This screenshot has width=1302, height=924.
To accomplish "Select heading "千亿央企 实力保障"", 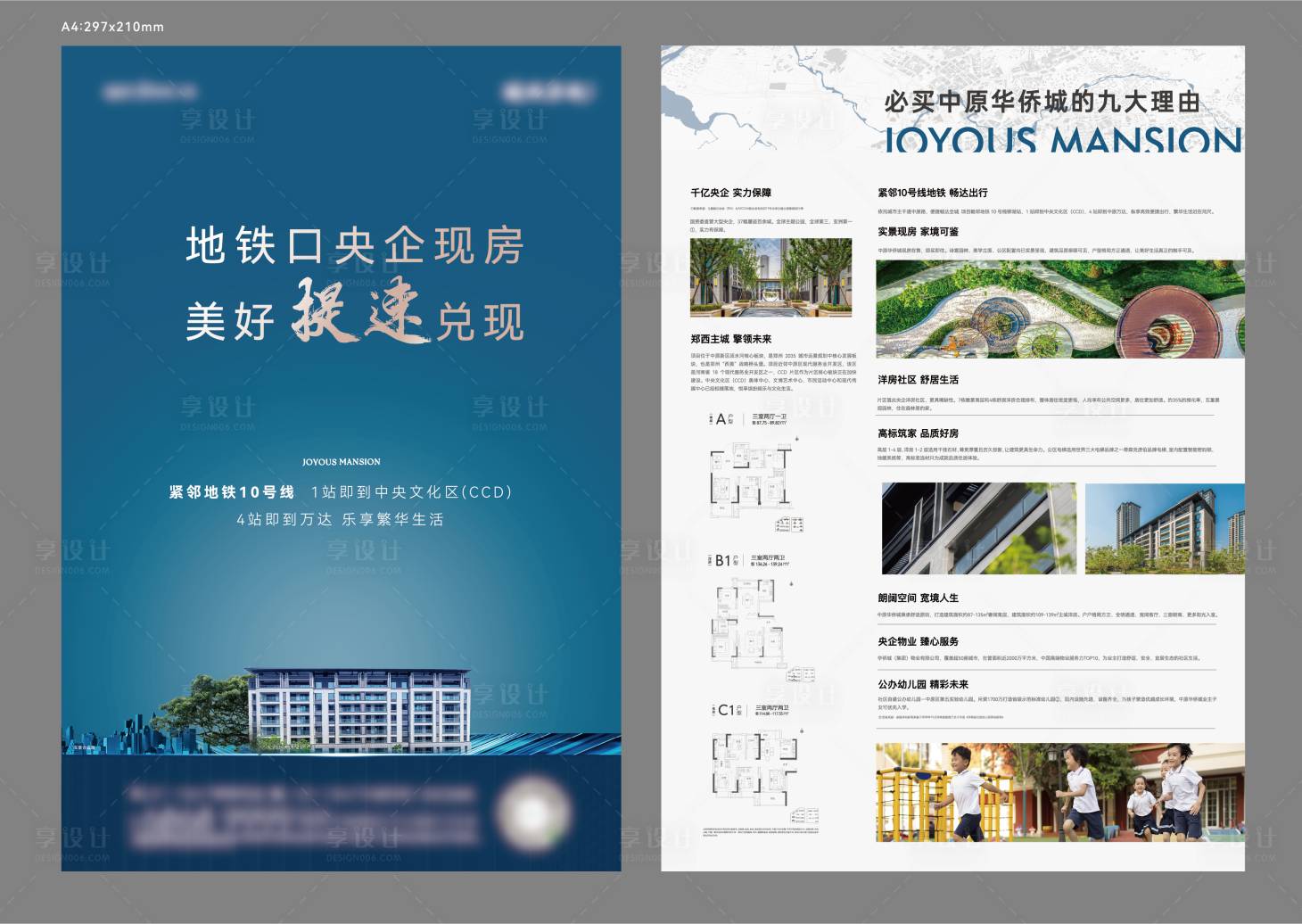I will coord(730,193).
